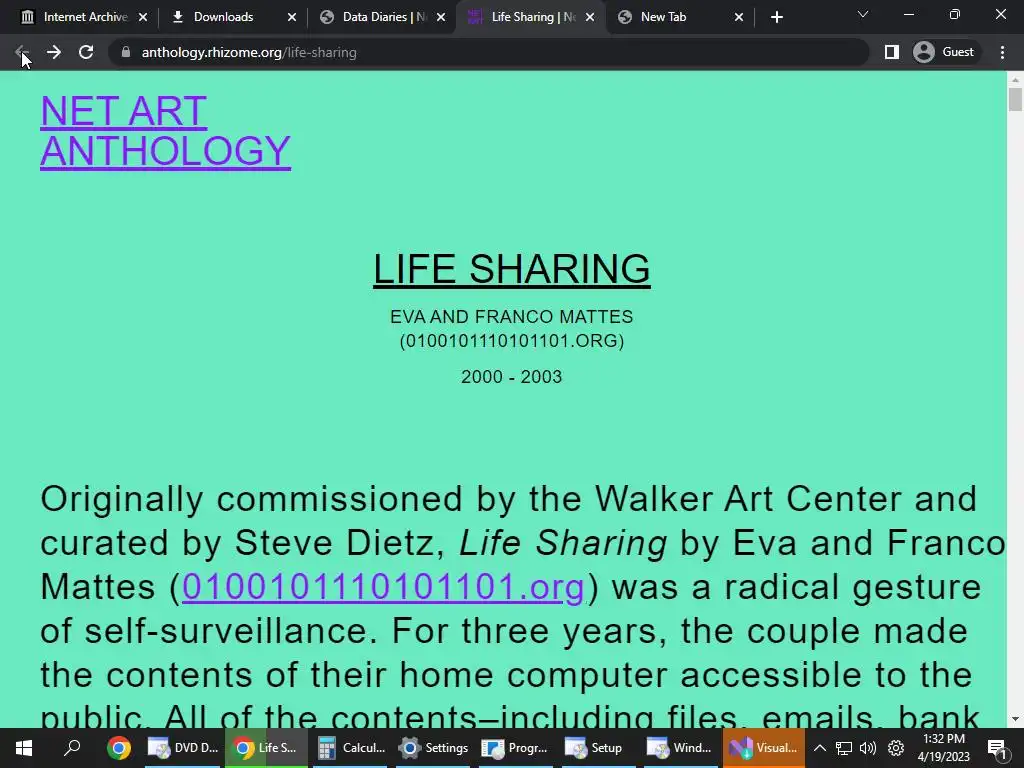Click the page scrollbar thumb
This screenshot has height=768, width=1024.
click(1015, 100)
